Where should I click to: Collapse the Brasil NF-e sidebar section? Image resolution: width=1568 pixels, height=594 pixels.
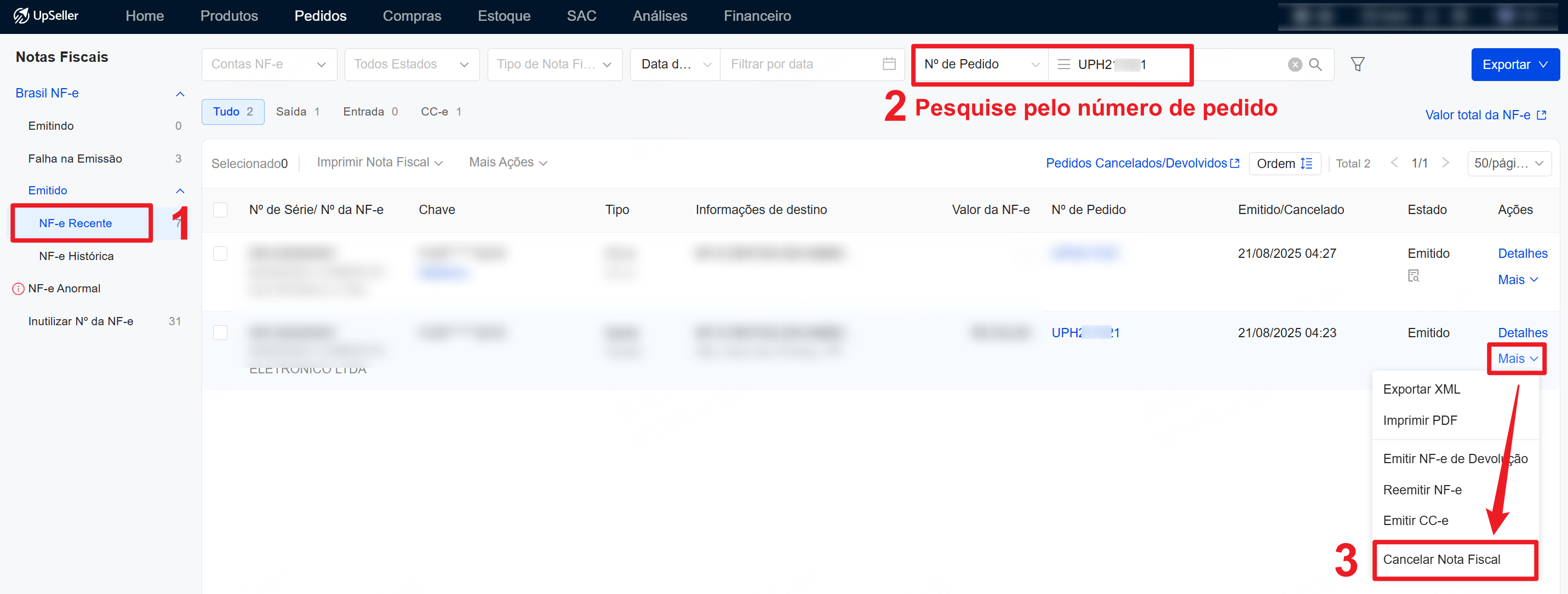click(180, 94)
